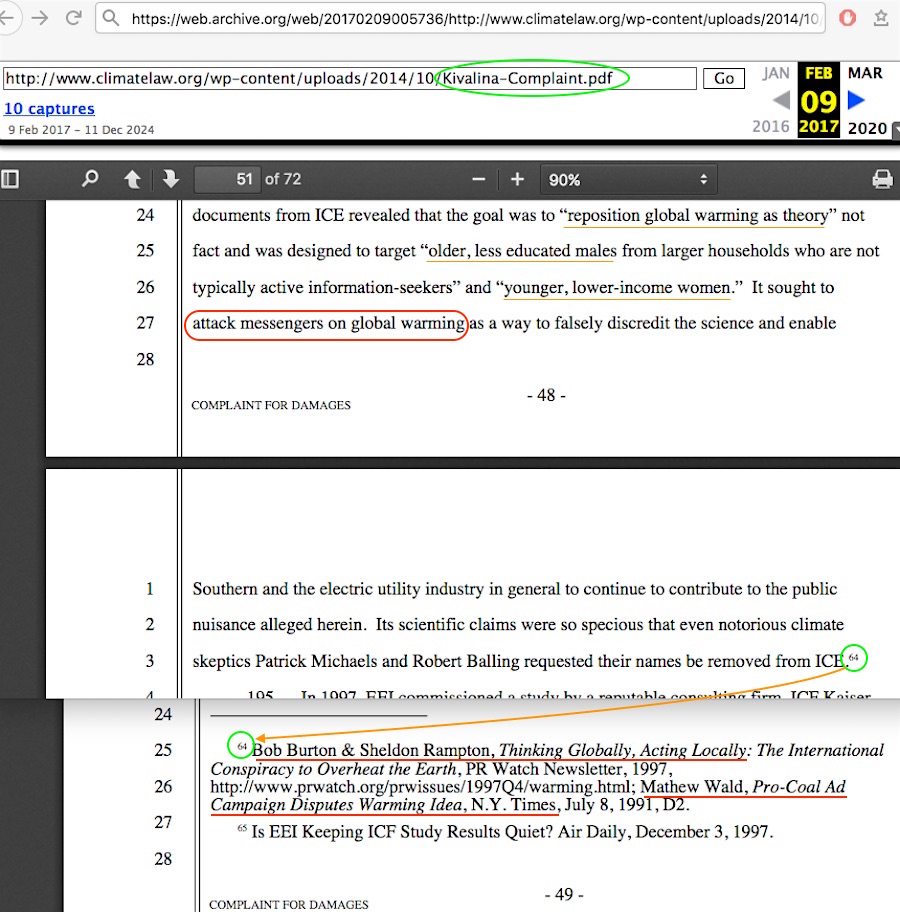Select the MAR month capture
The width and height of the screenshot is (900, 912).
tap(865, 73)
